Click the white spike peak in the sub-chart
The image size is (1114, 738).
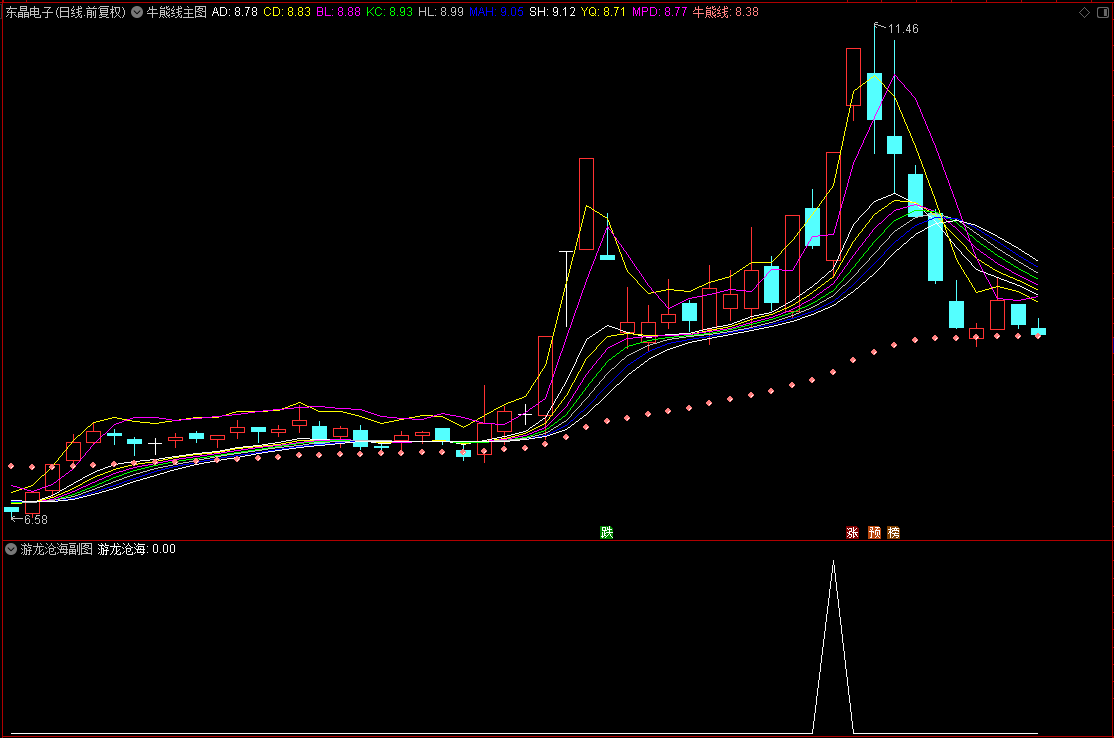tap(833, 563)
